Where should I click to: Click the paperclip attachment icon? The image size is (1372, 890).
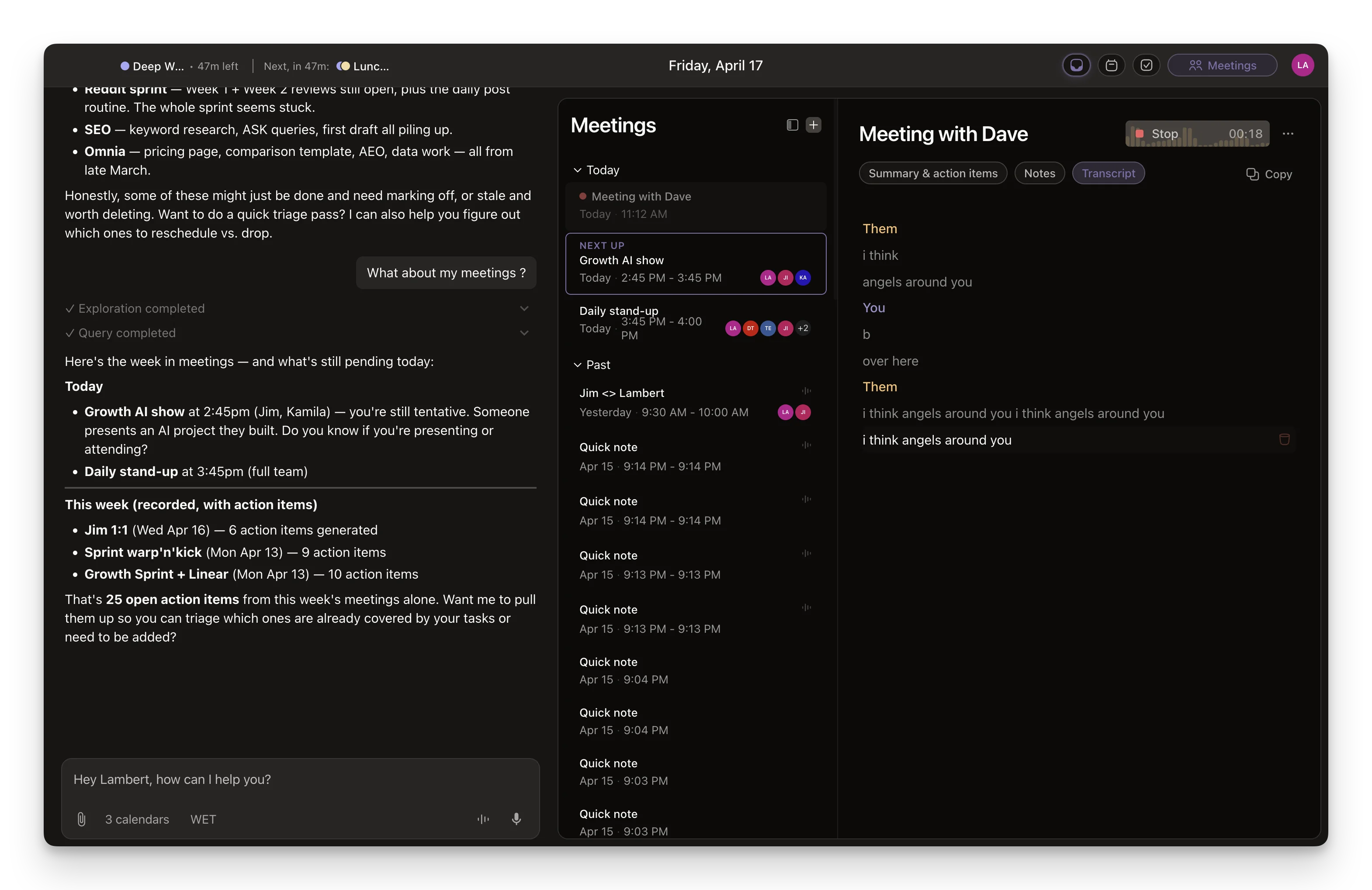tap(81, 818)
